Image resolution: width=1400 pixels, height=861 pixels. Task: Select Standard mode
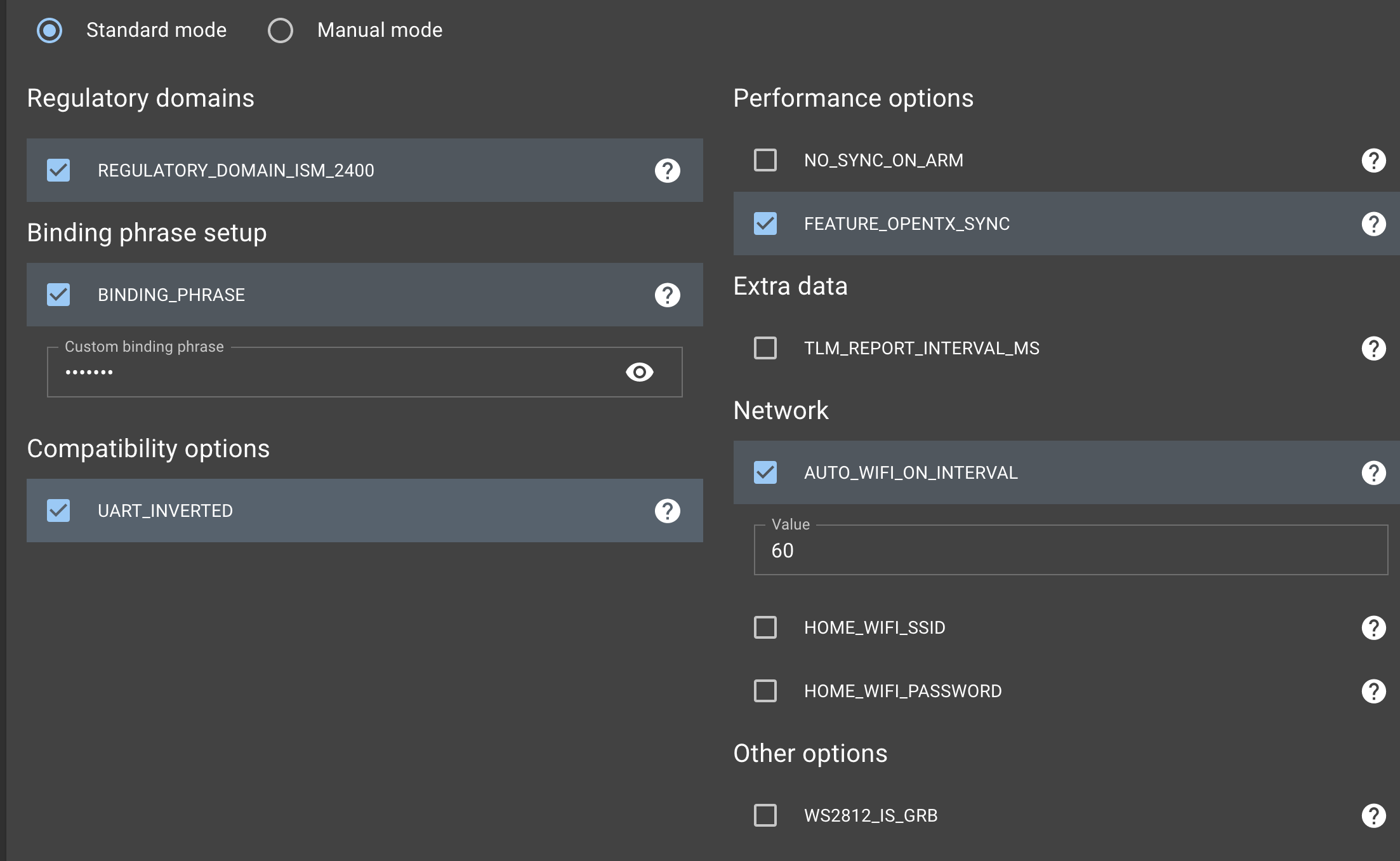50,30
